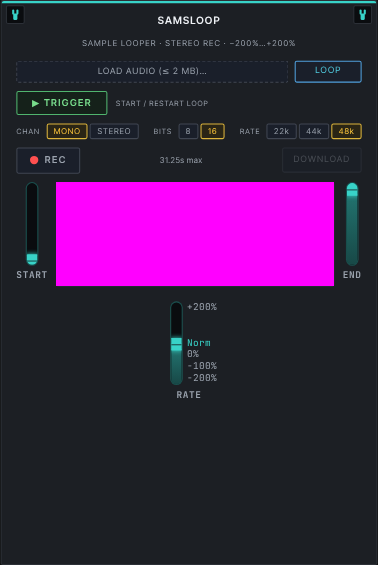378x565 pixels.
Task: Set bit depth to 16
Action: 212,131
